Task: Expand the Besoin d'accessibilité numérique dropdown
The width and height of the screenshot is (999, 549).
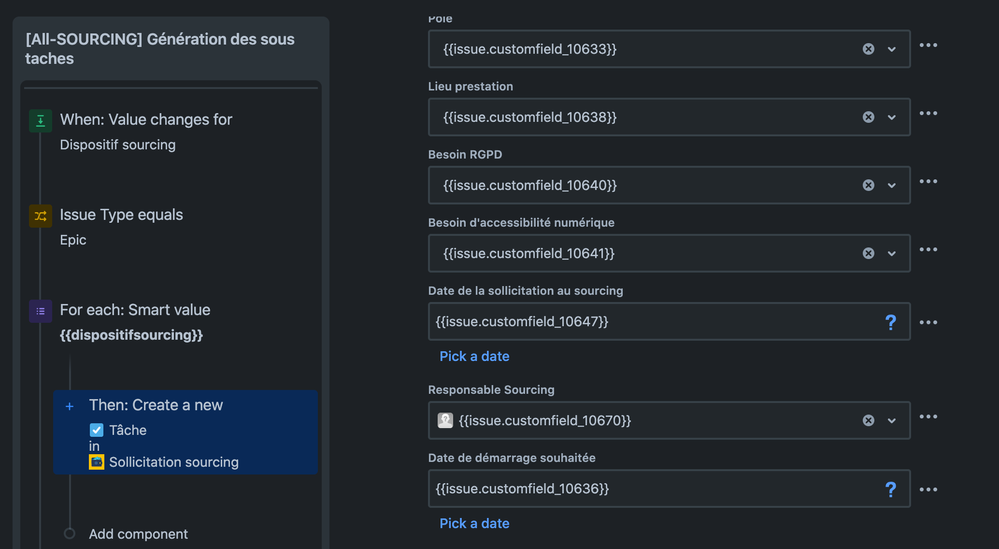Action: [x=892, y=253]
